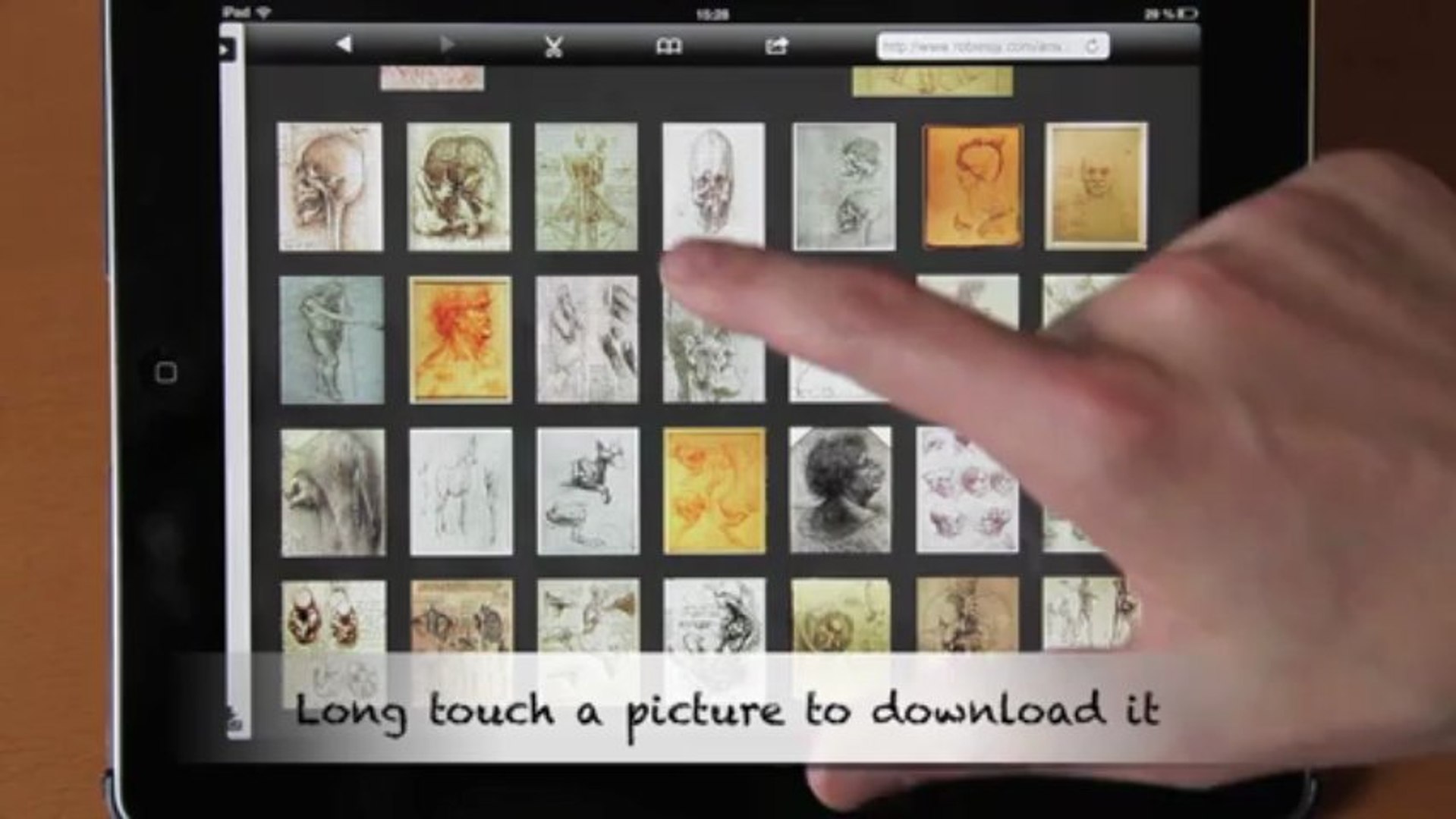
Task: Tap the 15:28 clock in the status bar
Action: click(712, 14)
